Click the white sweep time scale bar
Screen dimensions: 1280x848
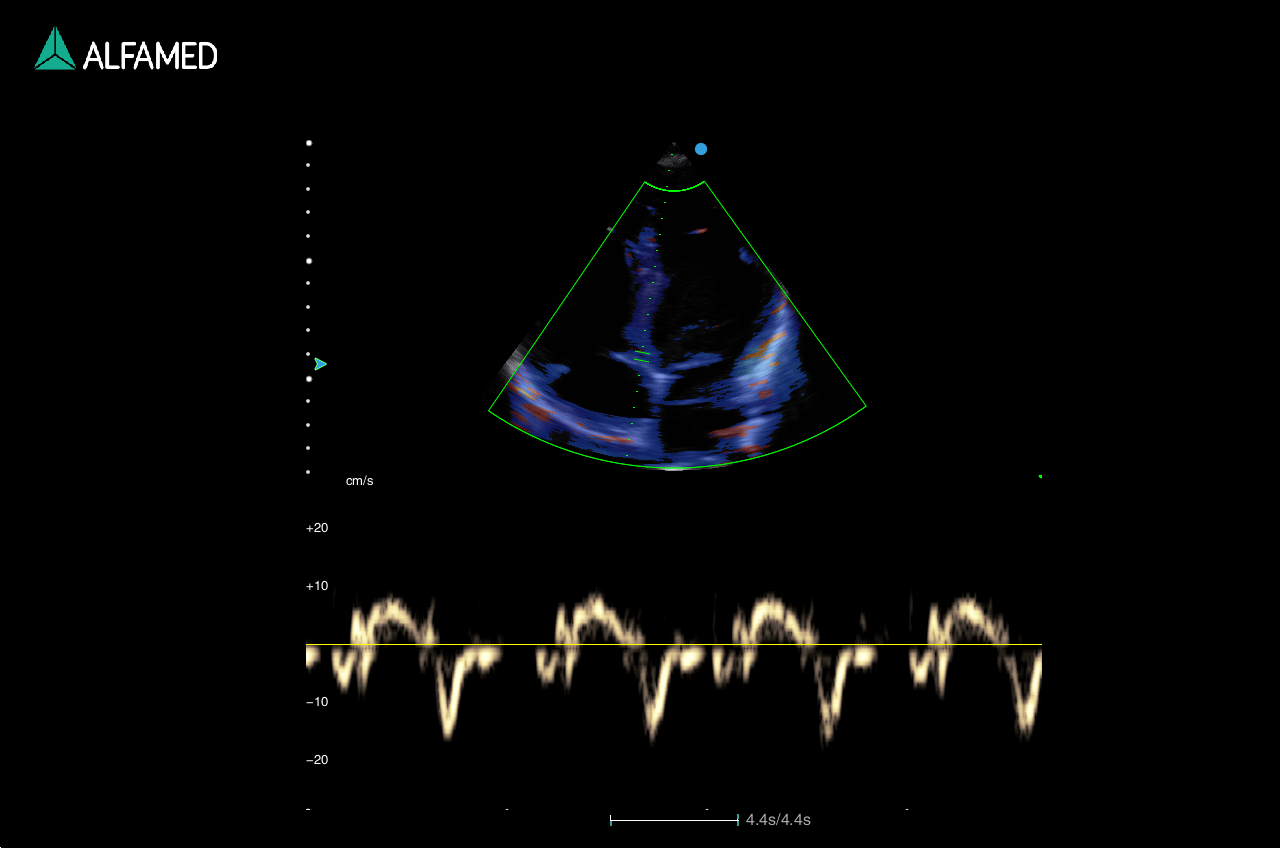pos(674,820)
